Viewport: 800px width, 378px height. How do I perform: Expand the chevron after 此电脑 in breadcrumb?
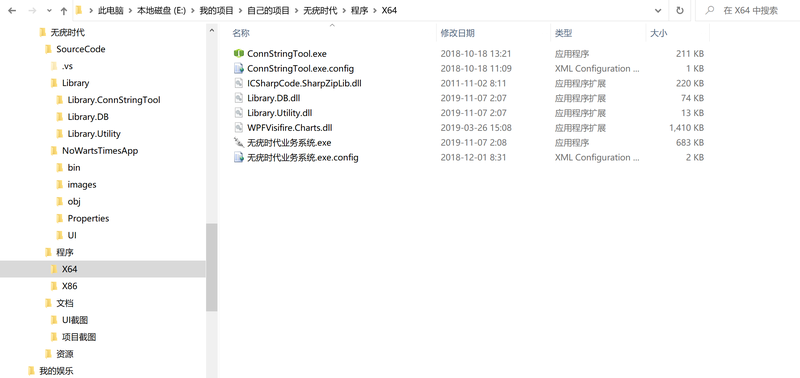pyautogui.click(x=130, y=10)
